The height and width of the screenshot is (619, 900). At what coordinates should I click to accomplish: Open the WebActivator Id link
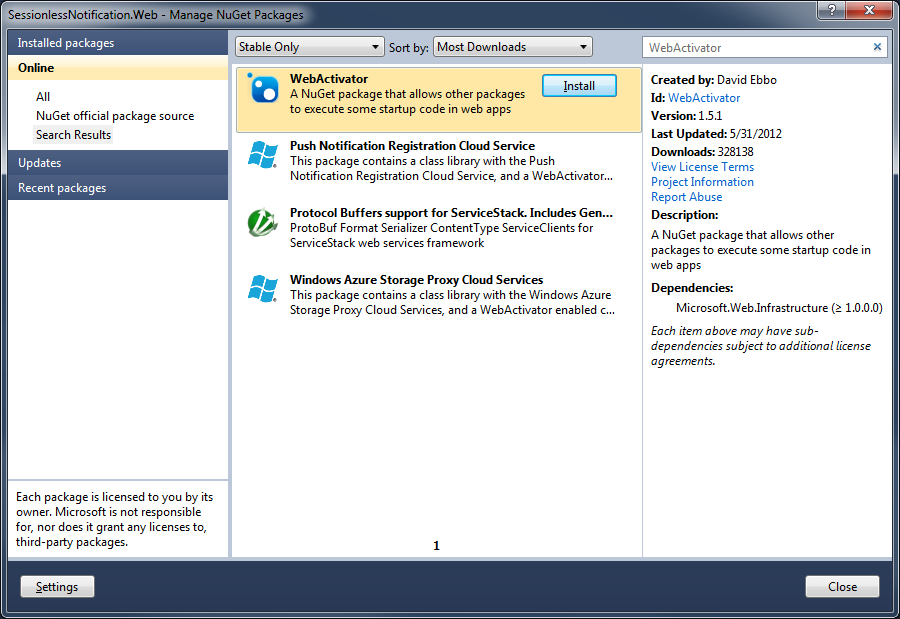(704, 98)
